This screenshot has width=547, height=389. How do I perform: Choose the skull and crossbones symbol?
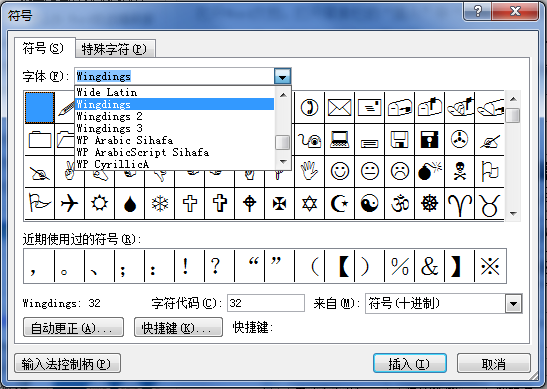point(459,171)
